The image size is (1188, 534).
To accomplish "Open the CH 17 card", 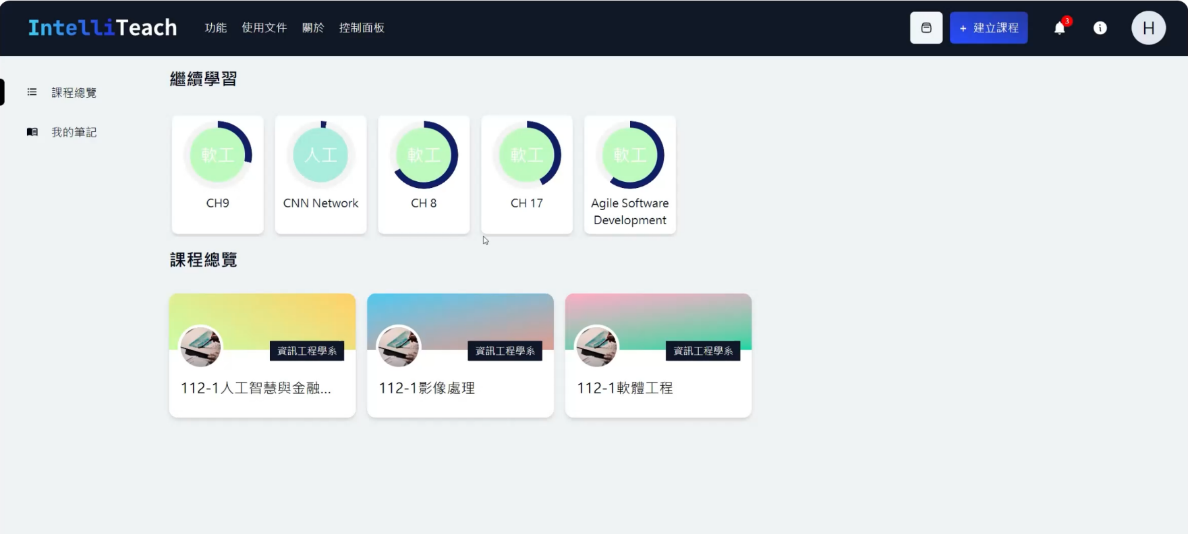I will 527,175.
